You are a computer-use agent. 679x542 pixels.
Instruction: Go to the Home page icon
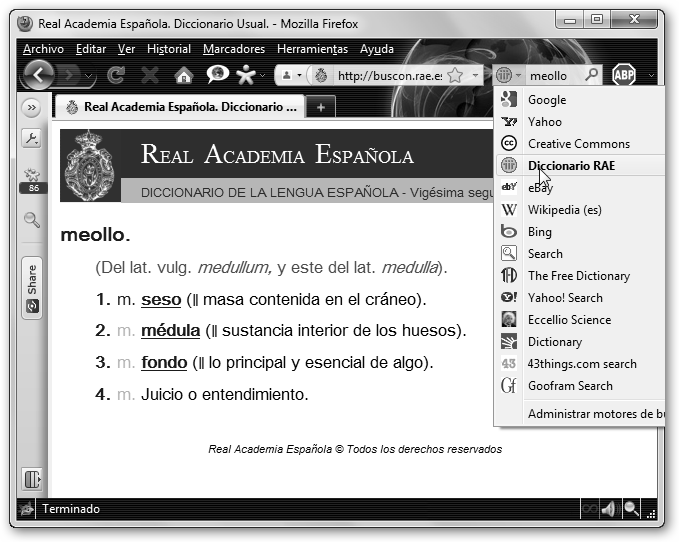coord(182,76)
